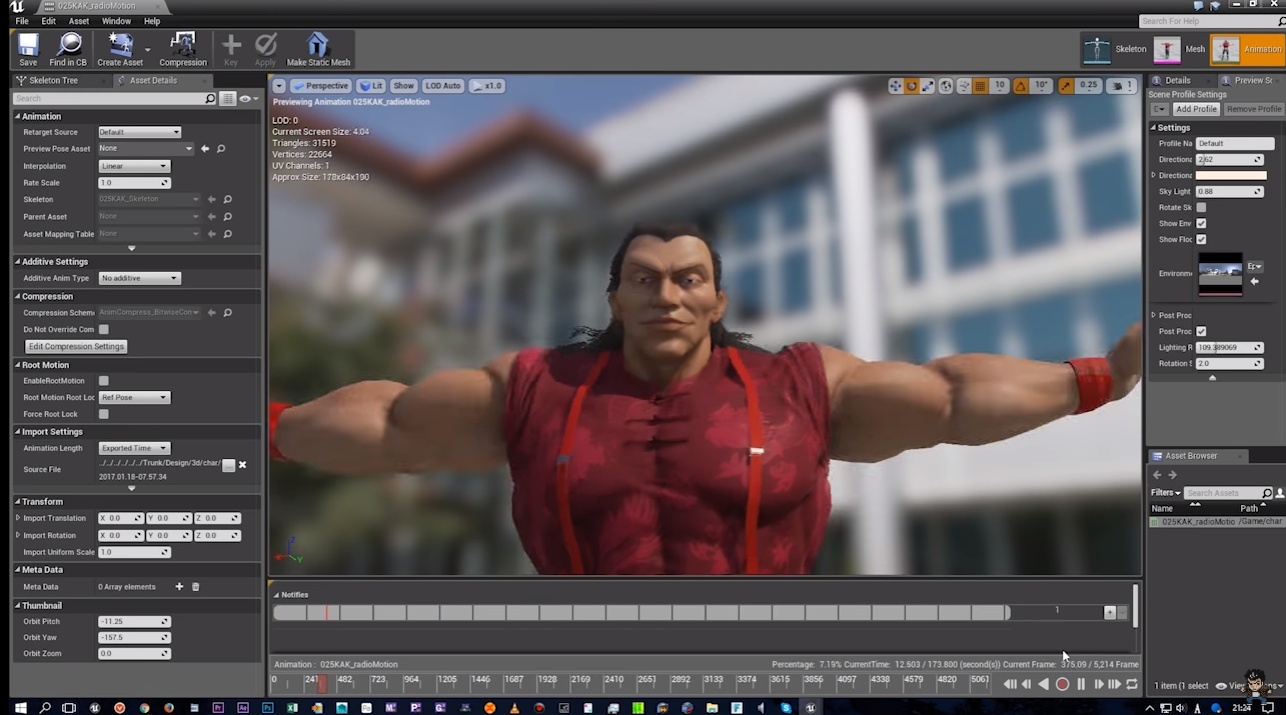Delete metadata array elements with trash icon
Viewport: 1286px width, 715px height.
[196, 587]
